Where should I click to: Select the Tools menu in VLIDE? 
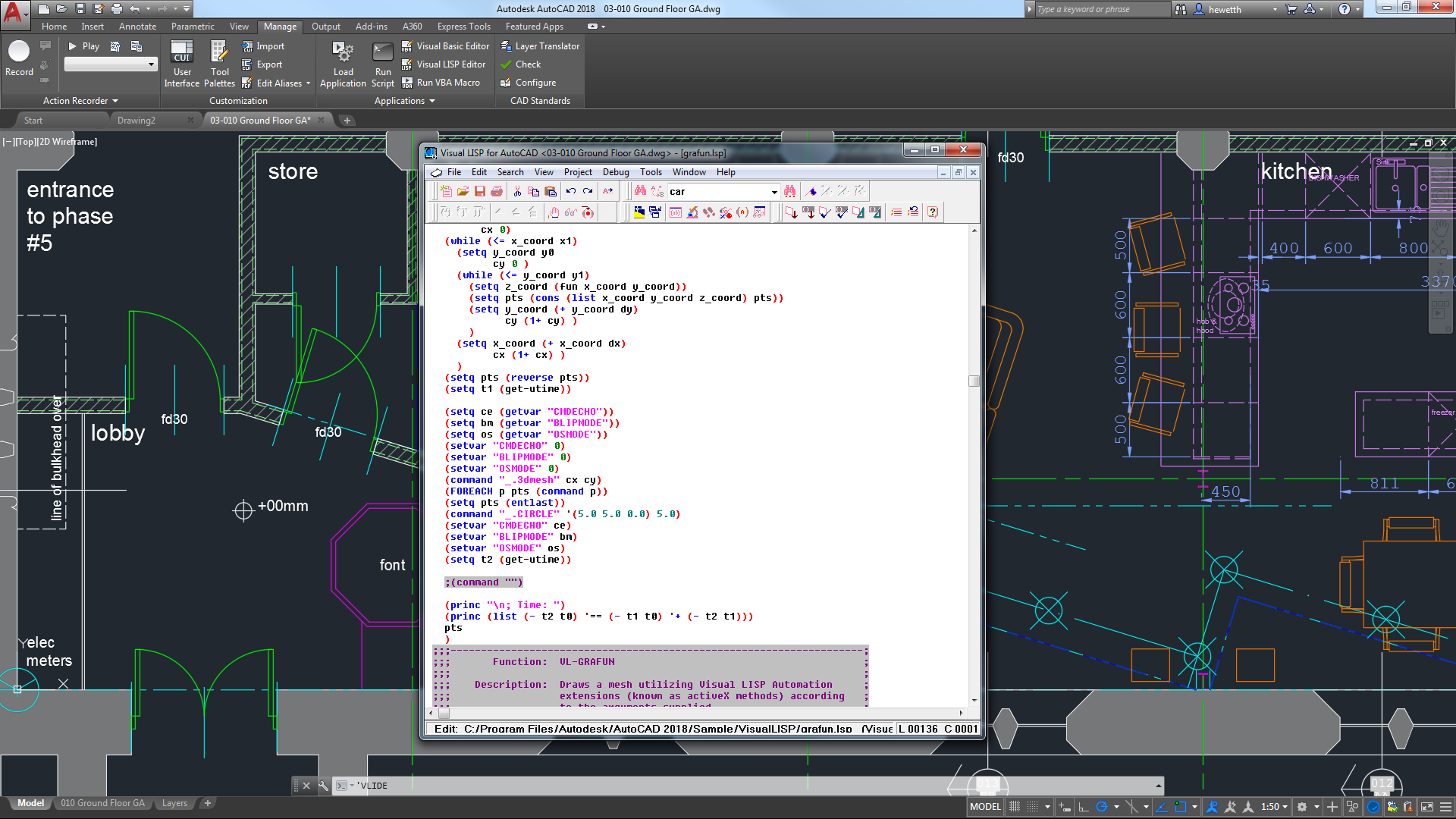point(650,172)
